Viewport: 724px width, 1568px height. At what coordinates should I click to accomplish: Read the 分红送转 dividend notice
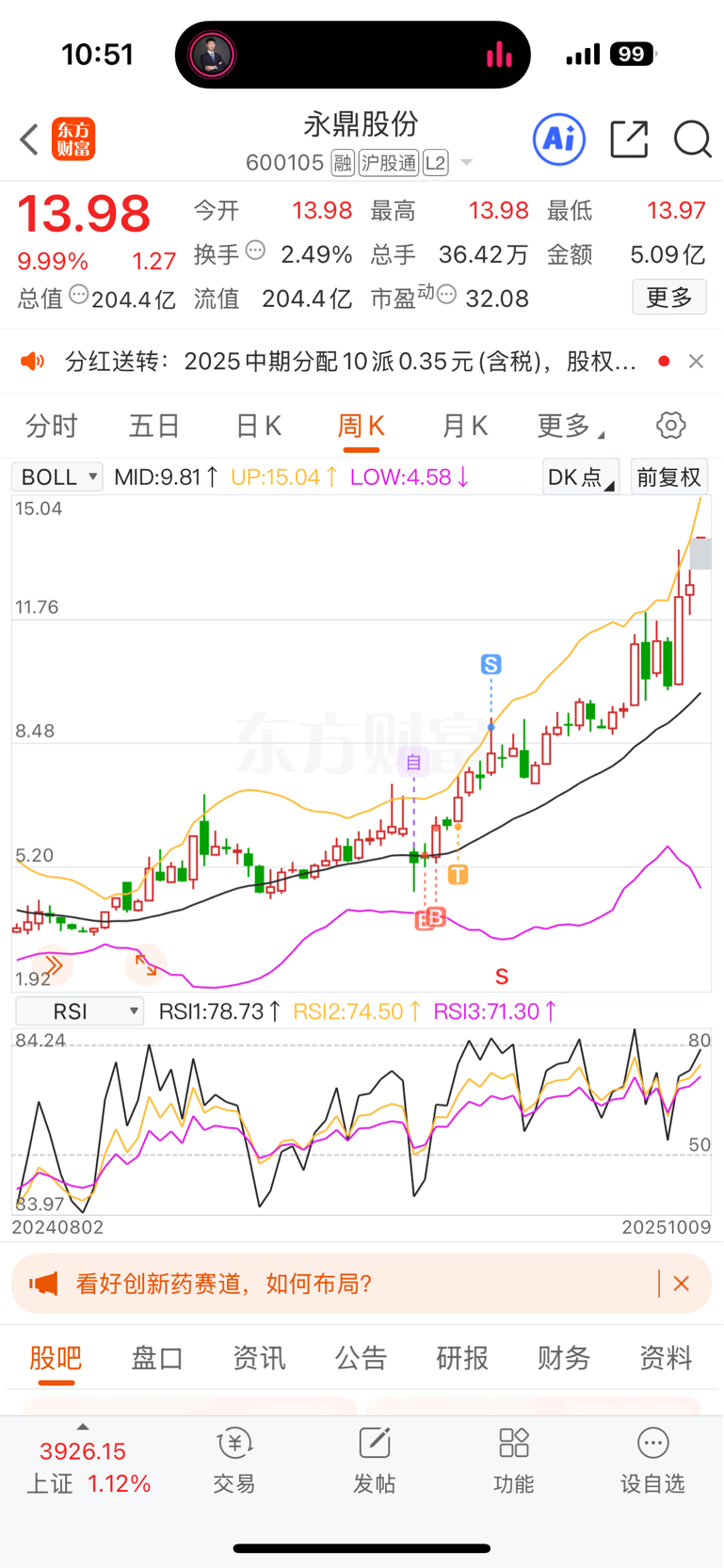pos(350,362)
